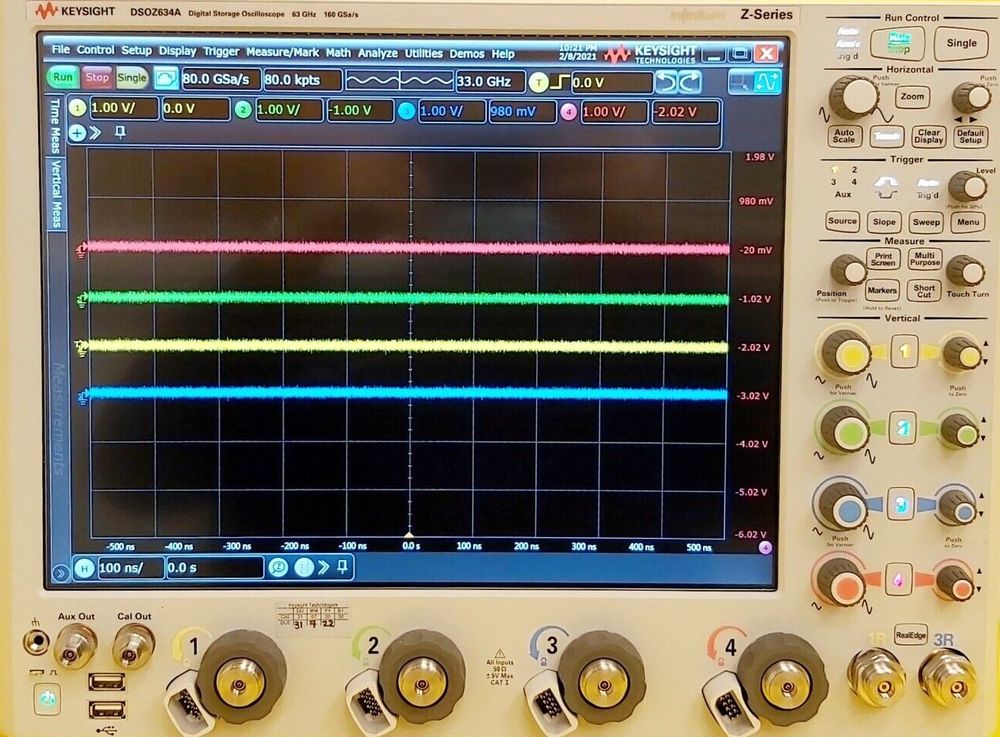The image size is (1000, 737).
Task: Push the Print Screen hardware button
Action: tap(883, 259)
